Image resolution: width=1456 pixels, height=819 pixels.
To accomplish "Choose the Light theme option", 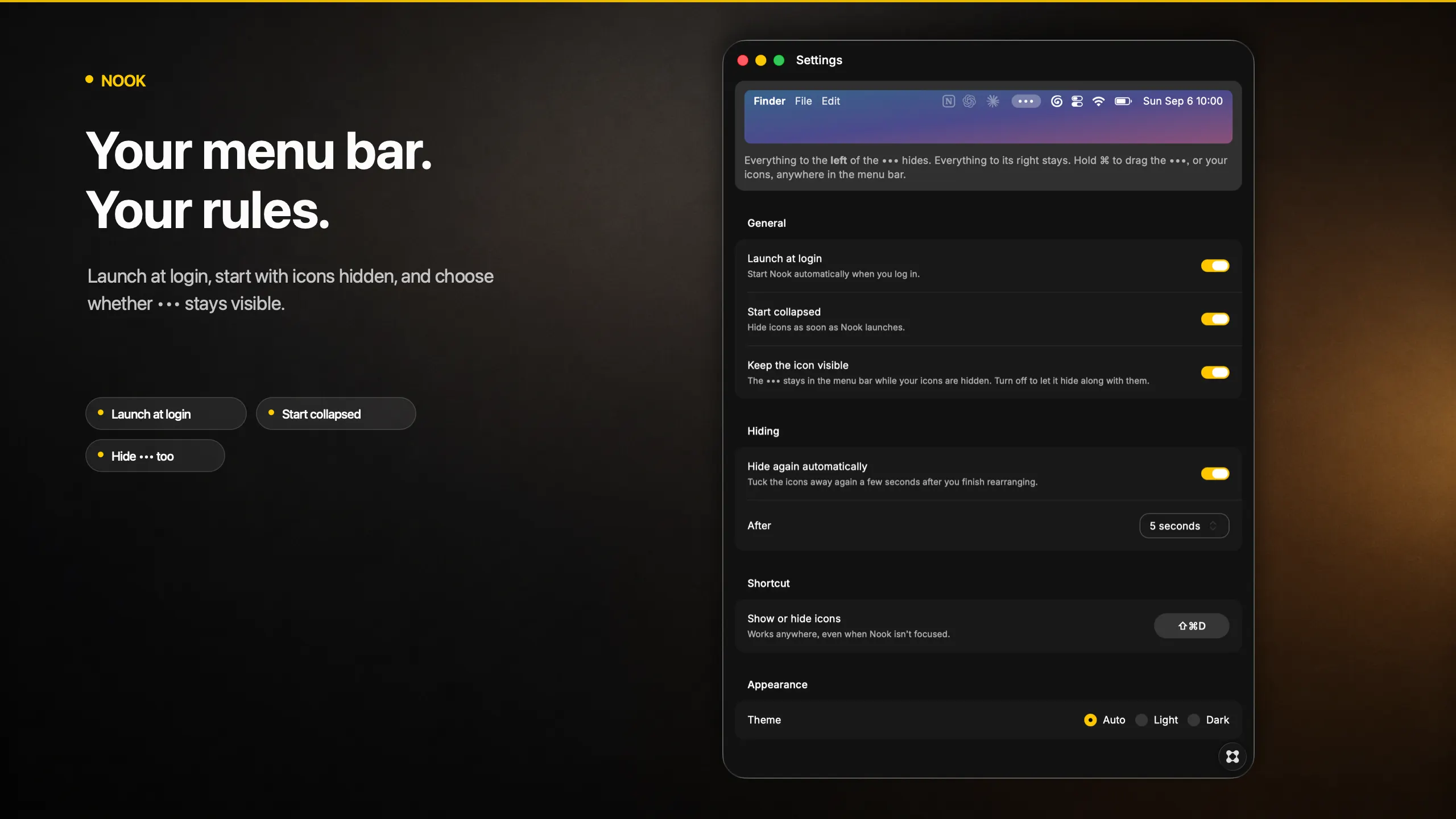I will (x=1141, y=720).
